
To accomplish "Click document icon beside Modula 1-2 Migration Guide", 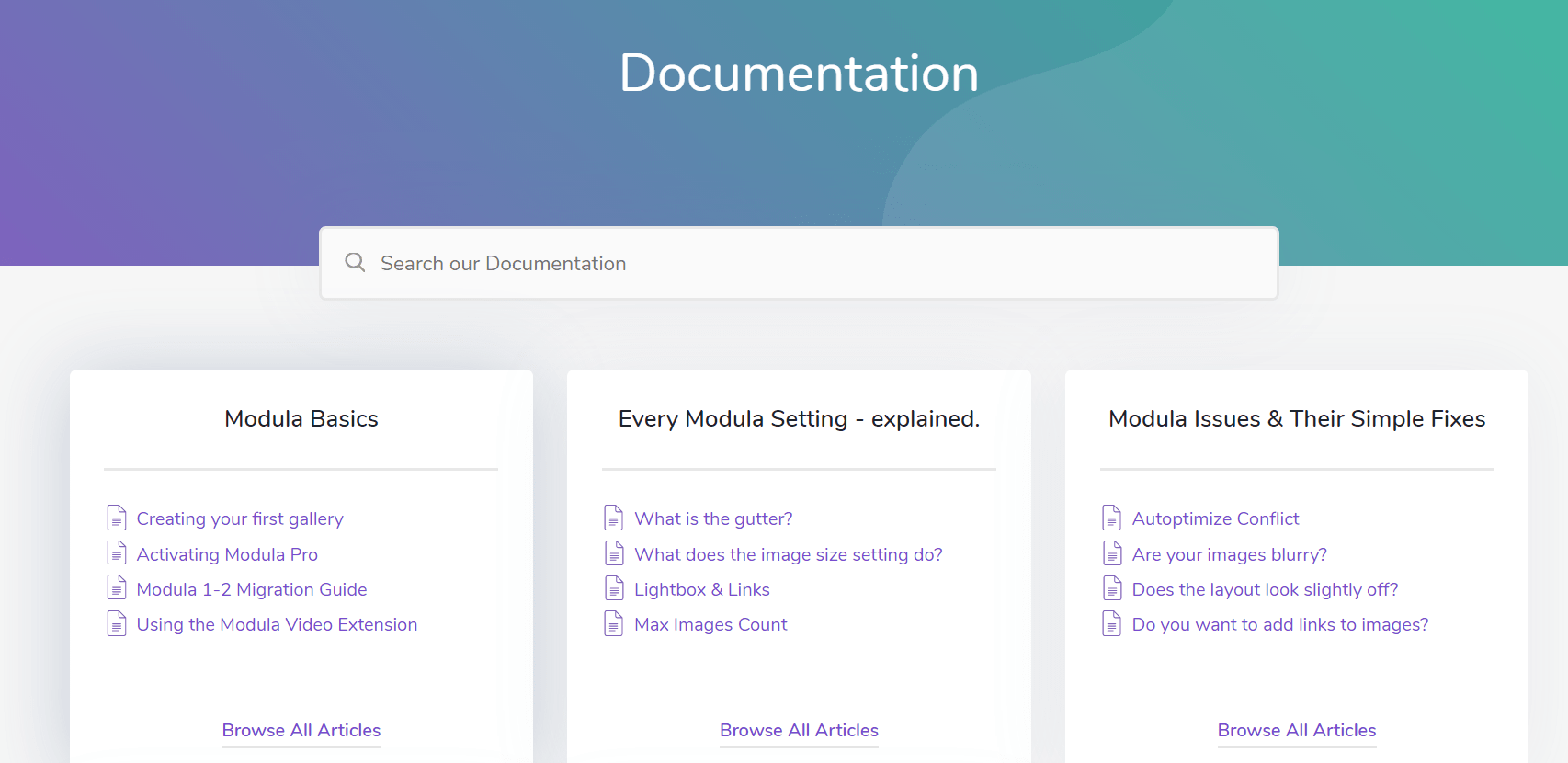I will tap(117, 587).
